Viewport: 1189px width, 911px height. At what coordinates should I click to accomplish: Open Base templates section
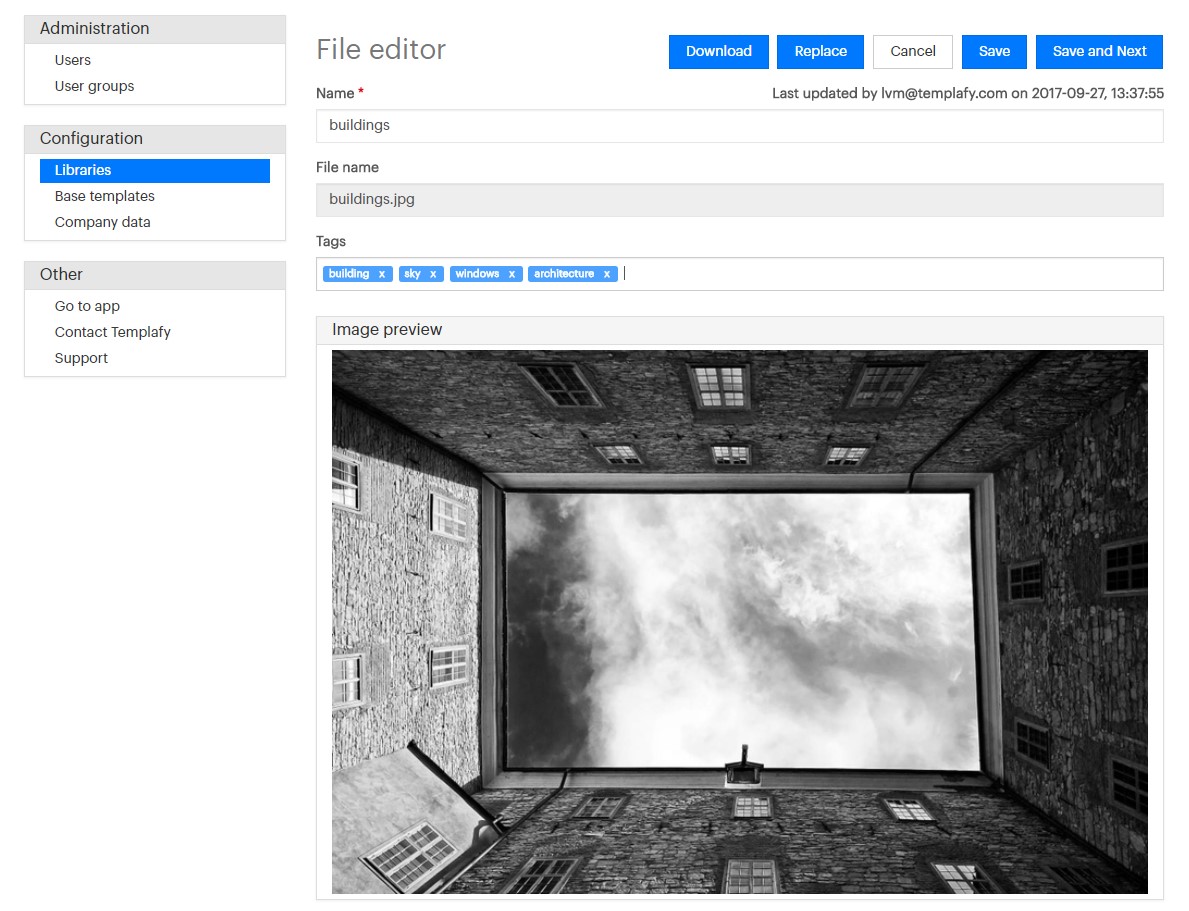[x=105, y=196]
